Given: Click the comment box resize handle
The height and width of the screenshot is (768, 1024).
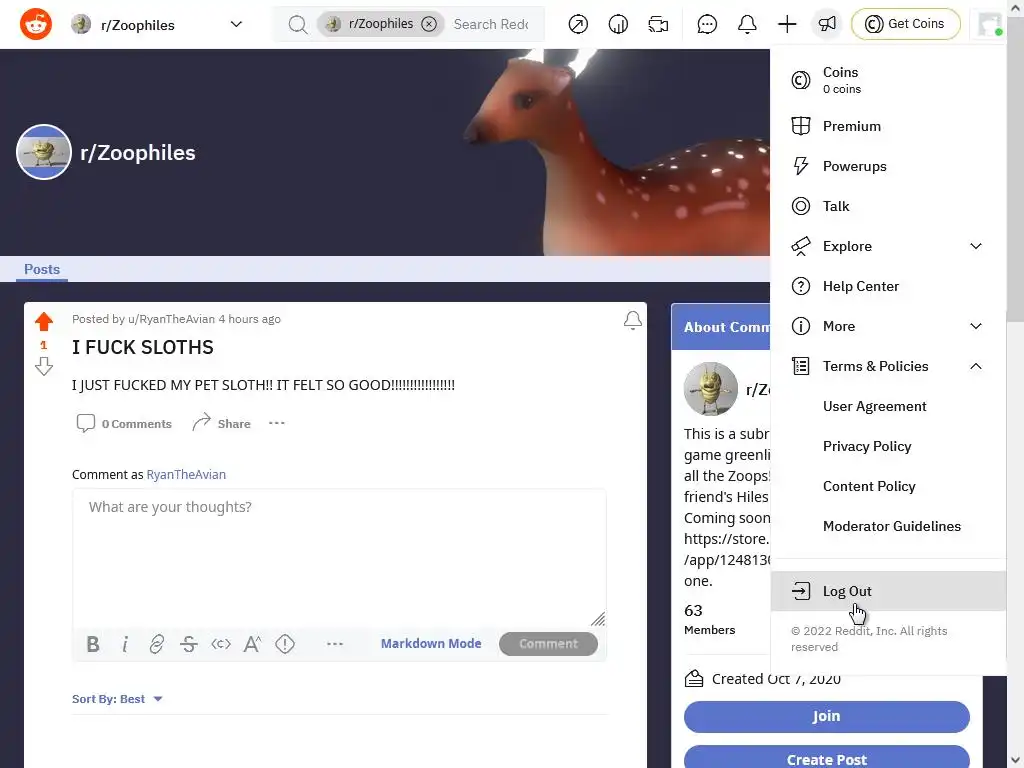Looking at the screenshot, I should [x=598, y=619].
